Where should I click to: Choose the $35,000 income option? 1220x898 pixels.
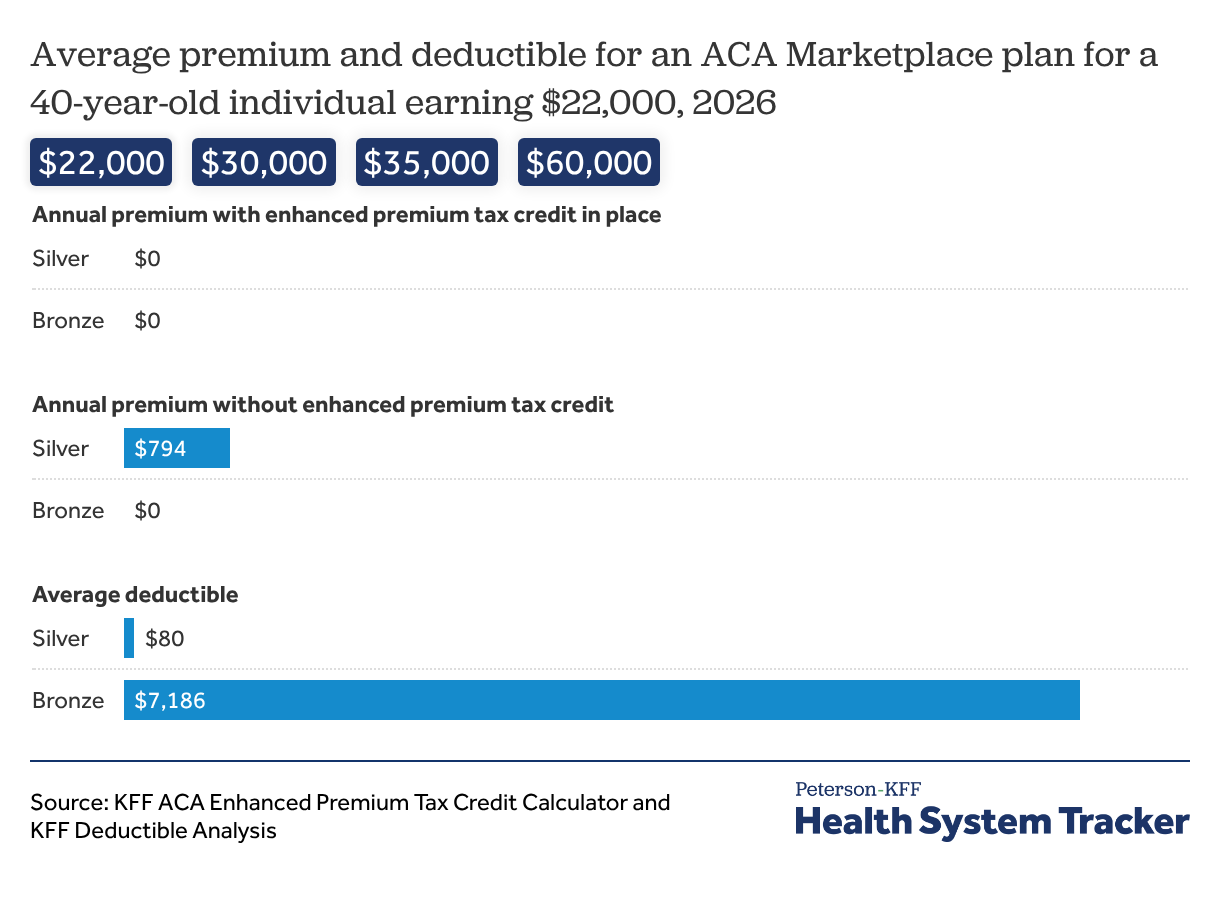[426, 162]
